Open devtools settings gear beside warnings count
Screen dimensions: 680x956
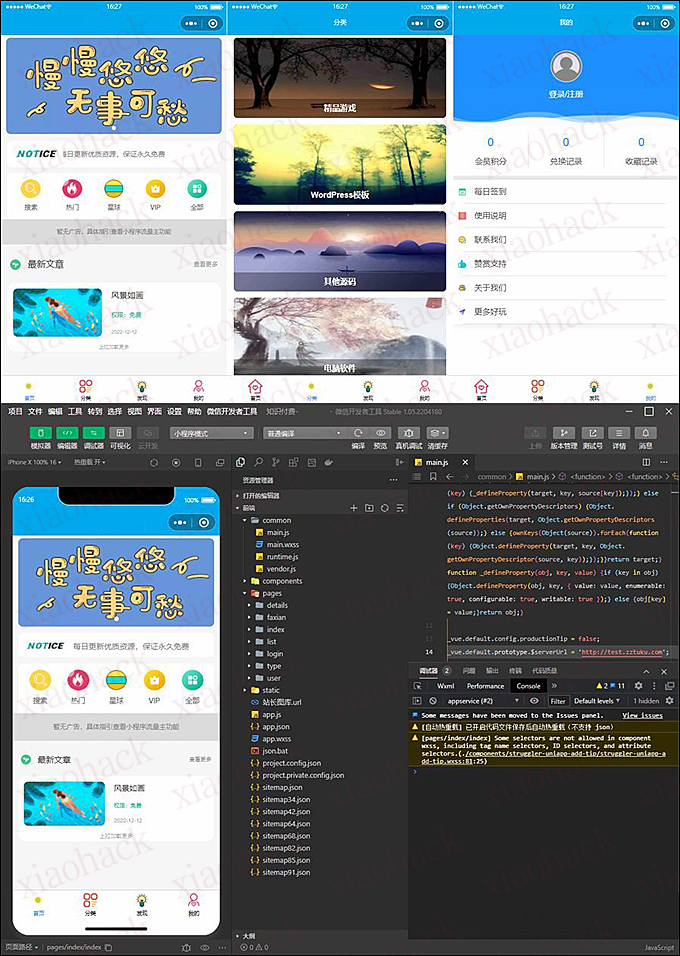(x=638, y=686)
